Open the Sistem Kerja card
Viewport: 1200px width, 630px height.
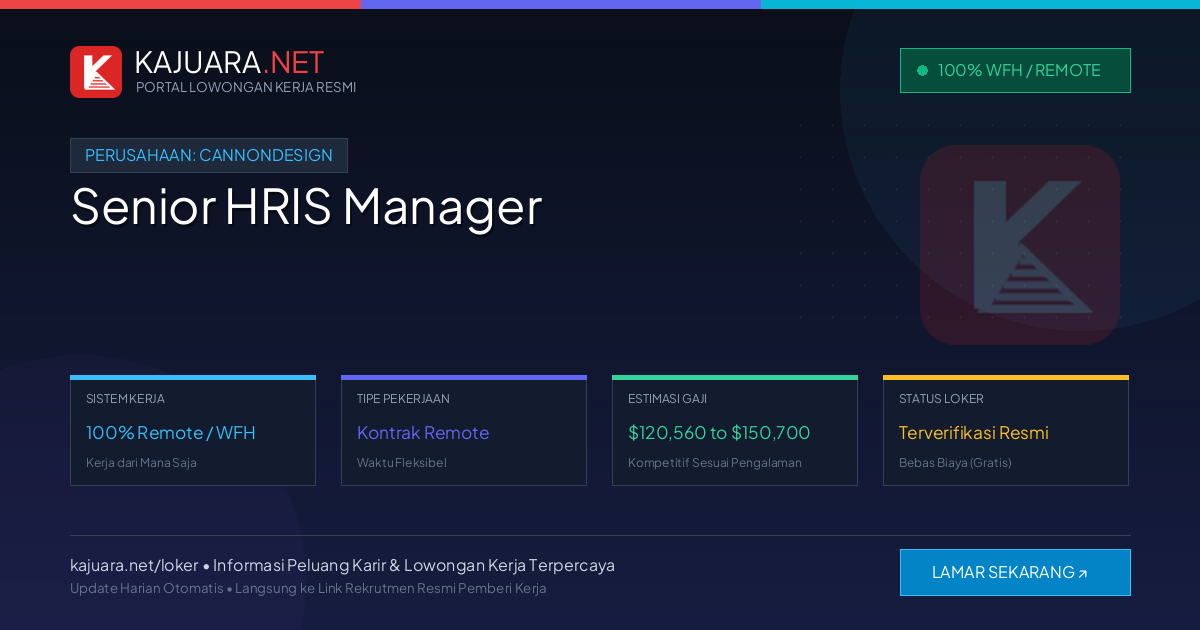click(x=193, y=430)
